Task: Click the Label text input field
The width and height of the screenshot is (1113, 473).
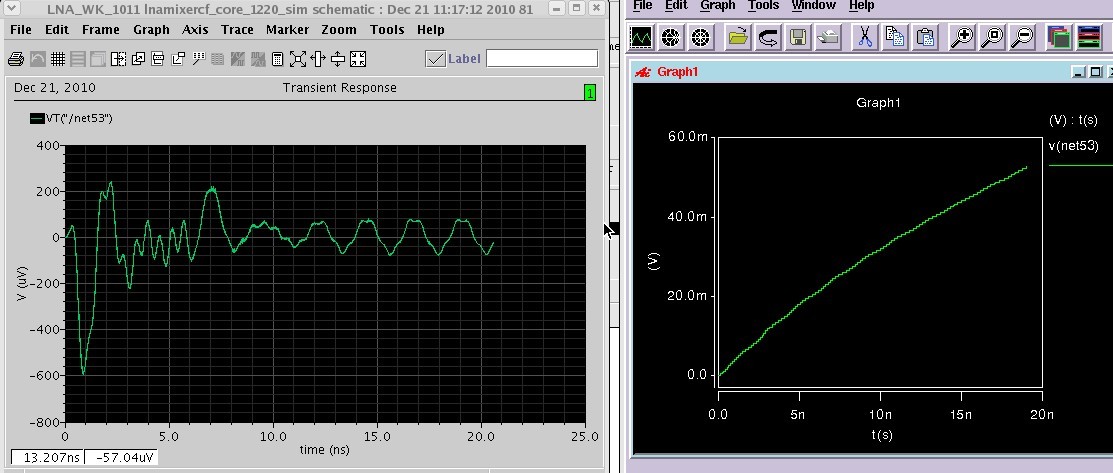Action: tap(542, 58)
